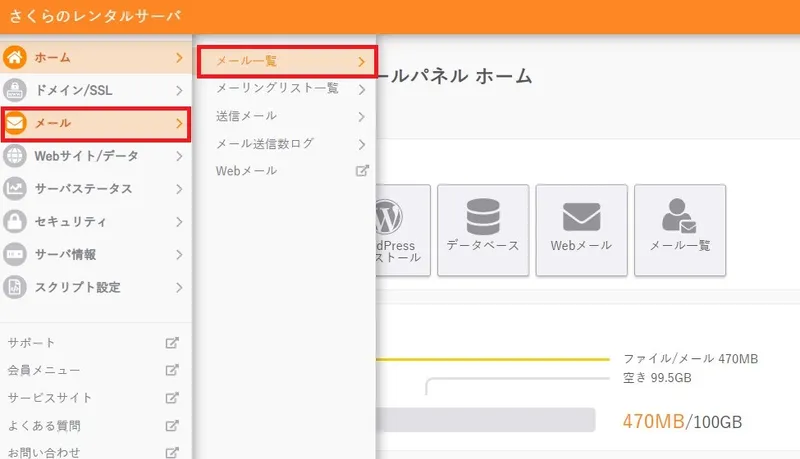Viewport: 800px width, 459px height.
Task: Open the サービスサイト link
Action: click(x=50, y=397)
